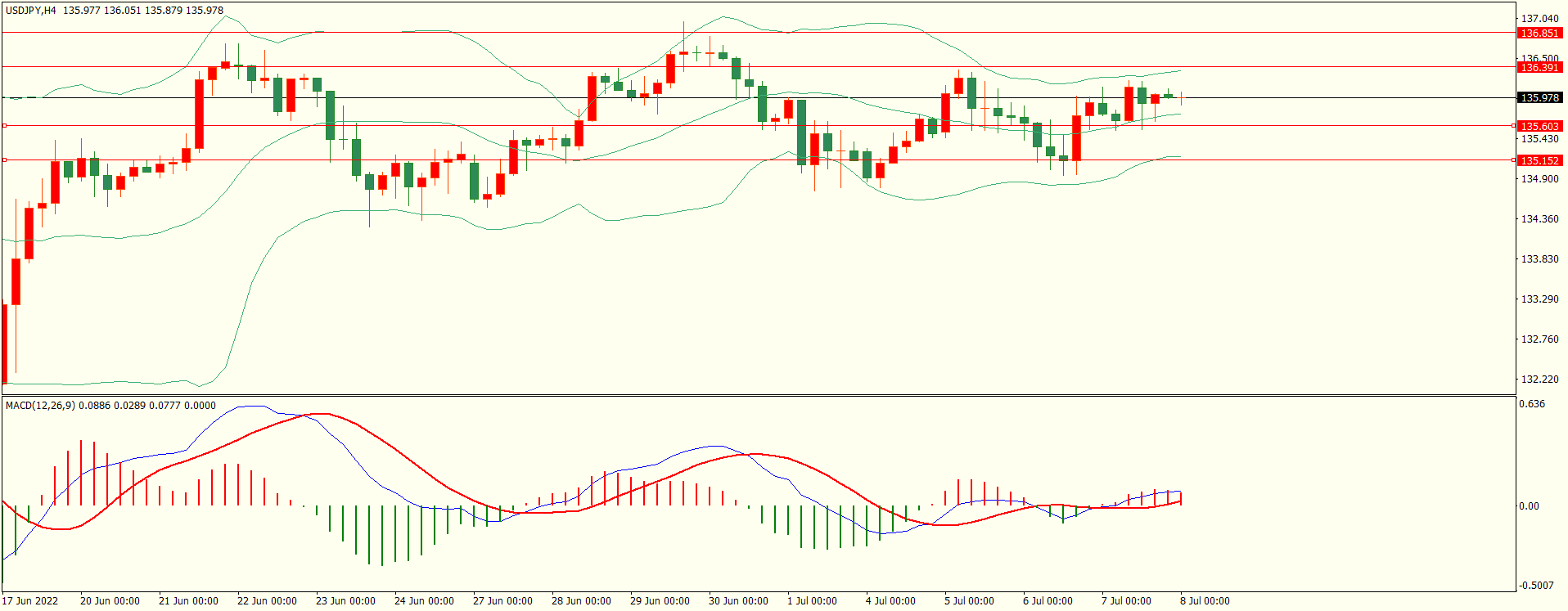Click the 135.430 price axis value
1568x611 pixels.
click(1539, 139)
